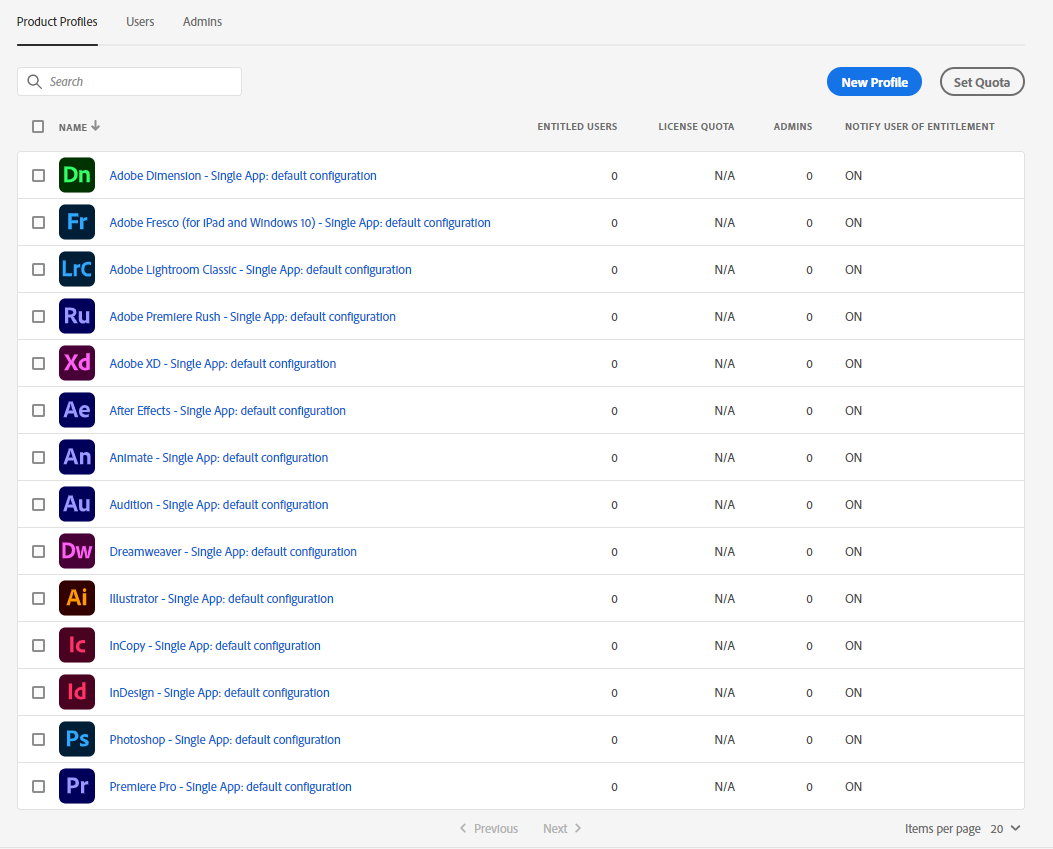
Task: Check the Adobe Dimension row checkbox
Action: (x=38, y=175)
